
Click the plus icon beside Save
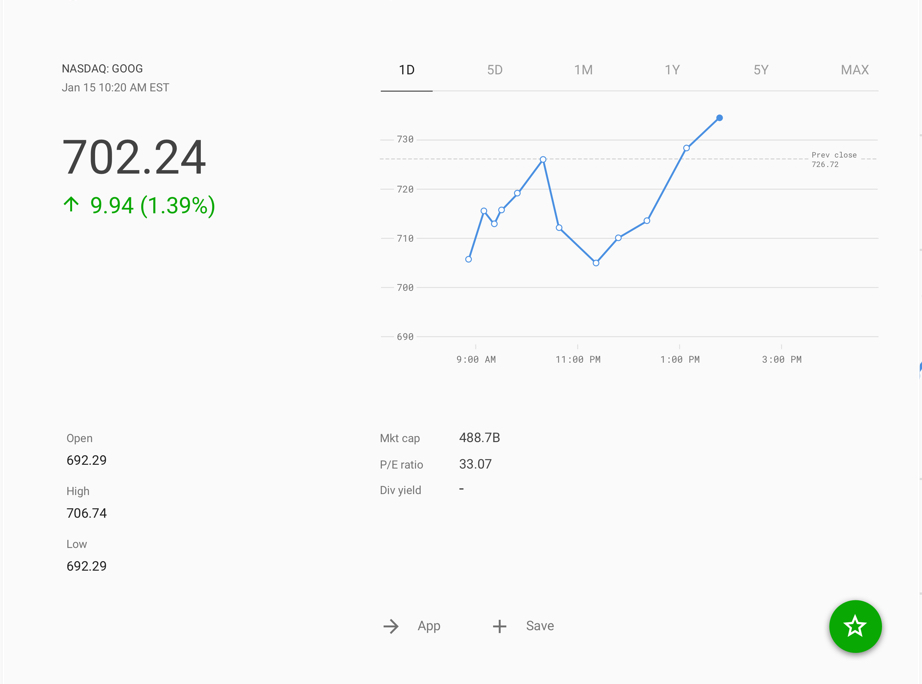(x=499, y=626)
